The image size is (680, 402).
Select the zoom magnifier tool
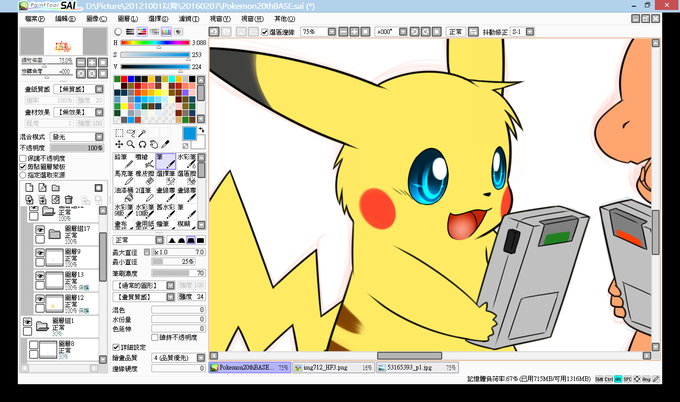131,144
